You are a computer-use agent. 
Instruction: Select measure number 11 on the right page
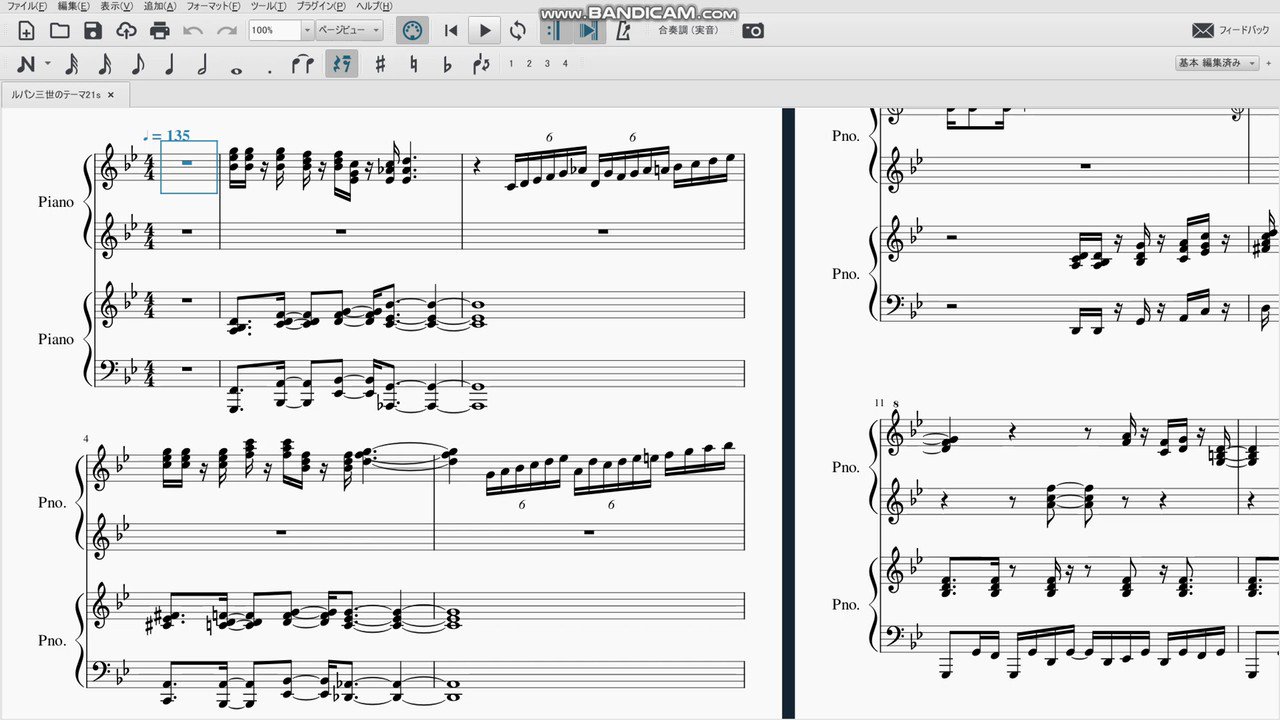tap(879, 402)
